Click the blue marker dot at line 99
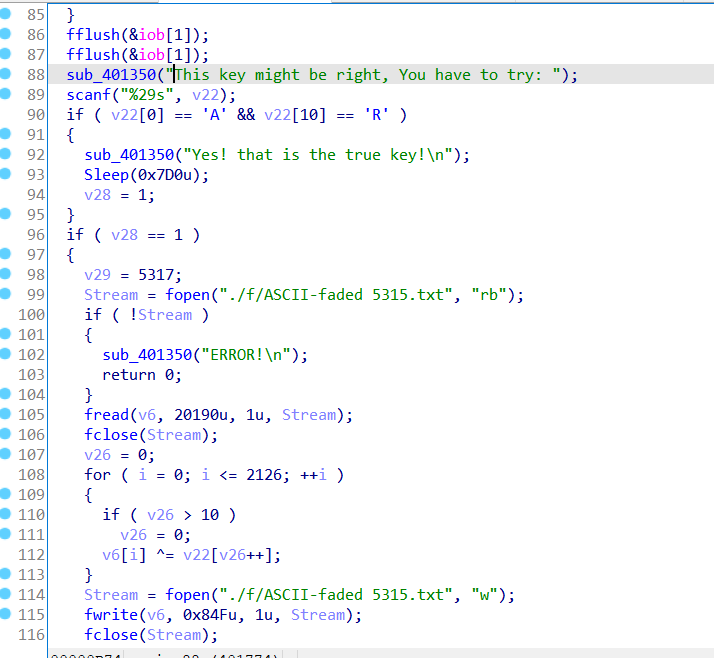This screenshot has height=658, width=714. 7,294
